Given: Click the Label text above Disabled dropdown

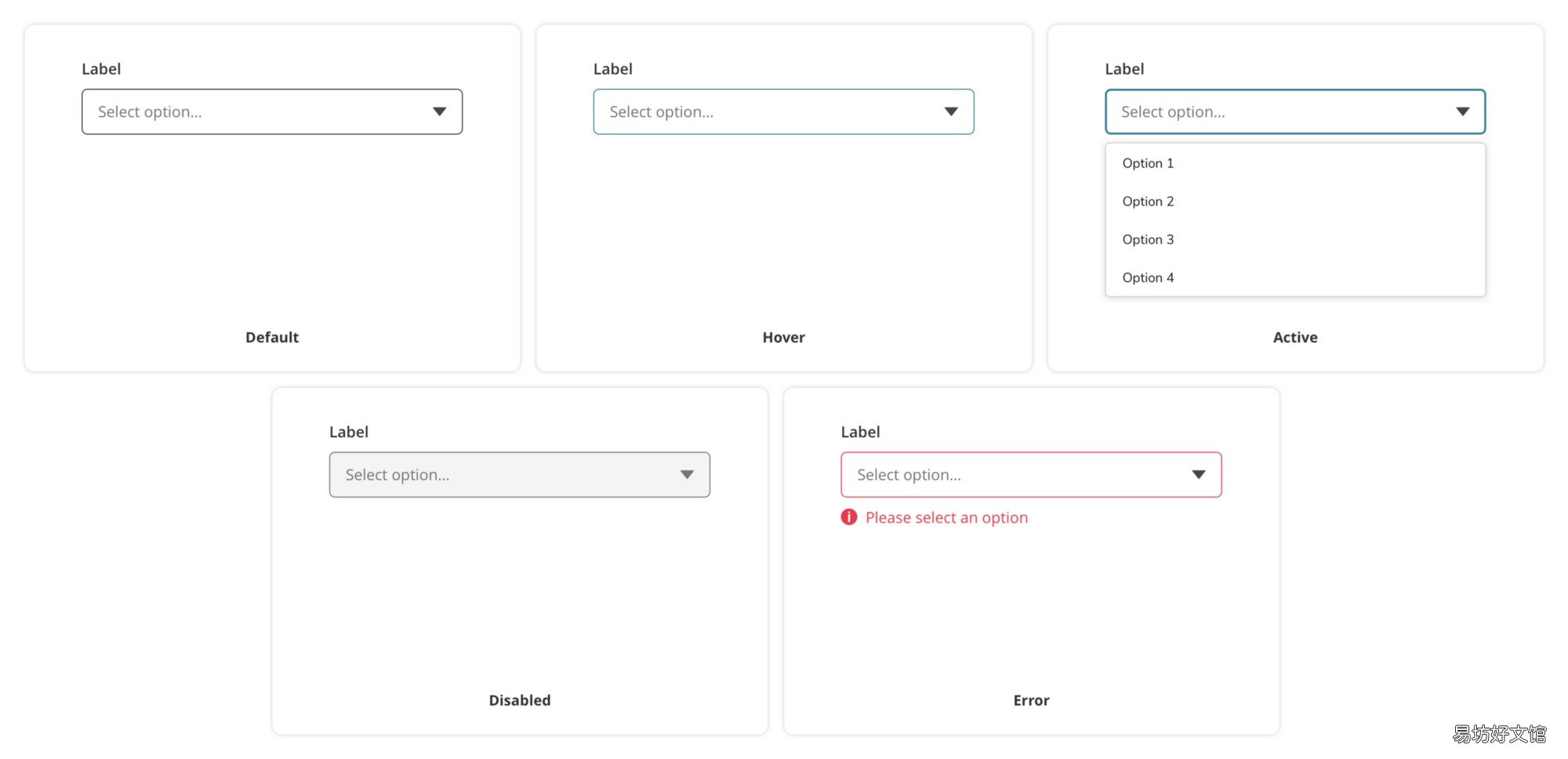Looking at the screenshot, I should pyautogui.click(x=349, y=432).
